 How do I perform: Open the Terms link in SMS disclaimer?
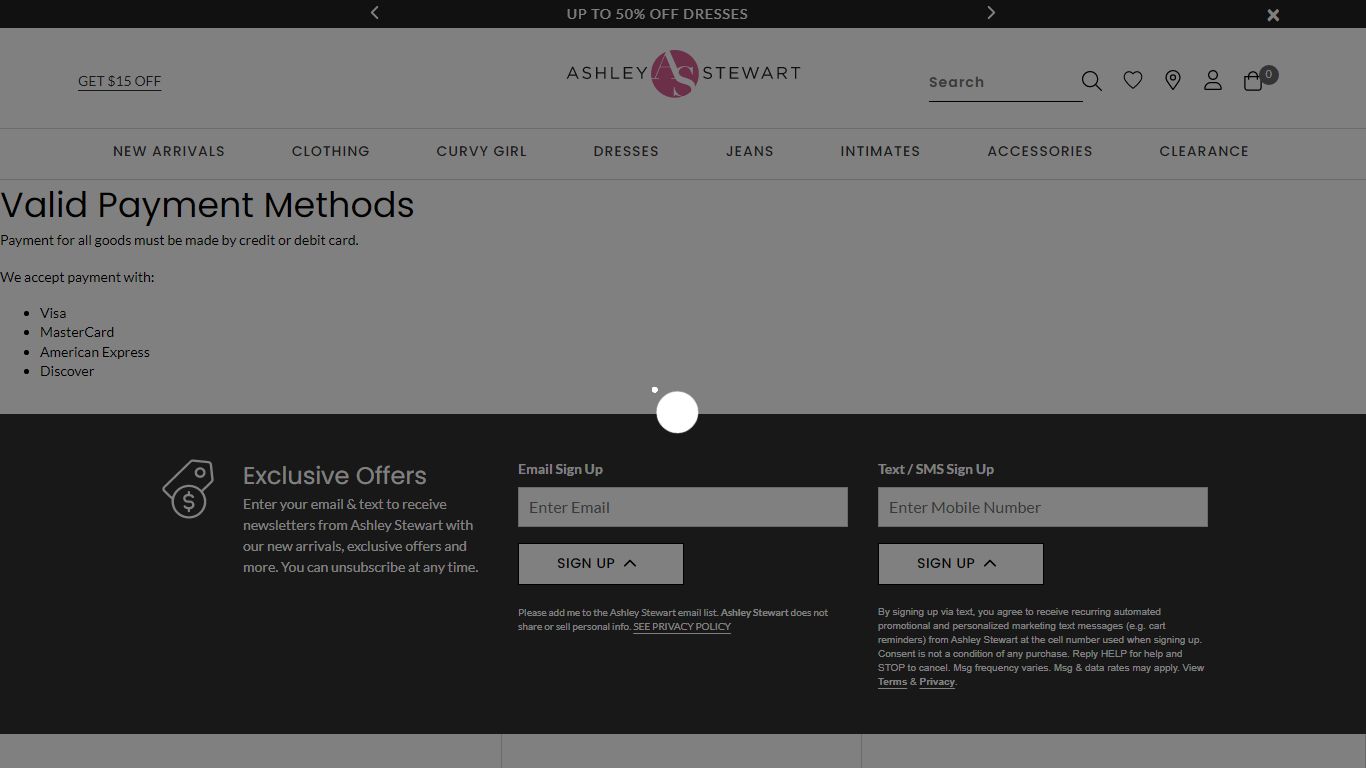point(891,681)
